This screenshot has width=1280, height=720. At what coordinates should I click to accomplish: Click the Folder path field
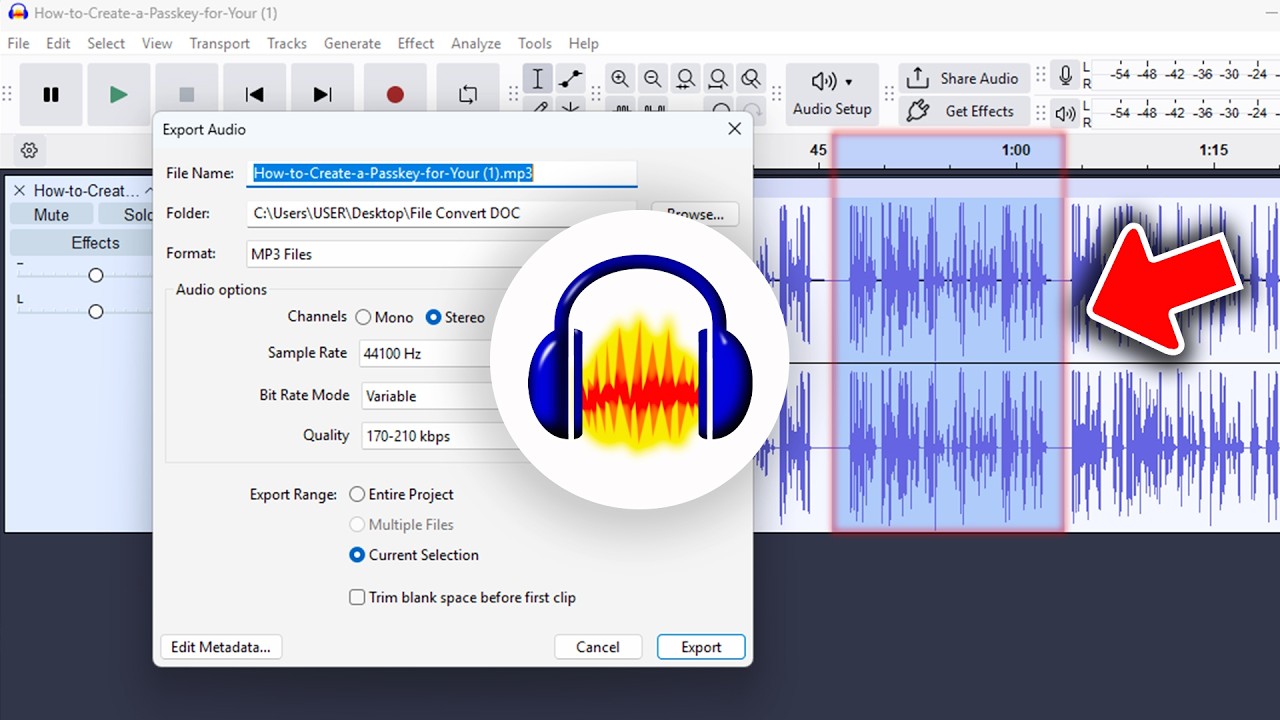[x=441, y=213]
